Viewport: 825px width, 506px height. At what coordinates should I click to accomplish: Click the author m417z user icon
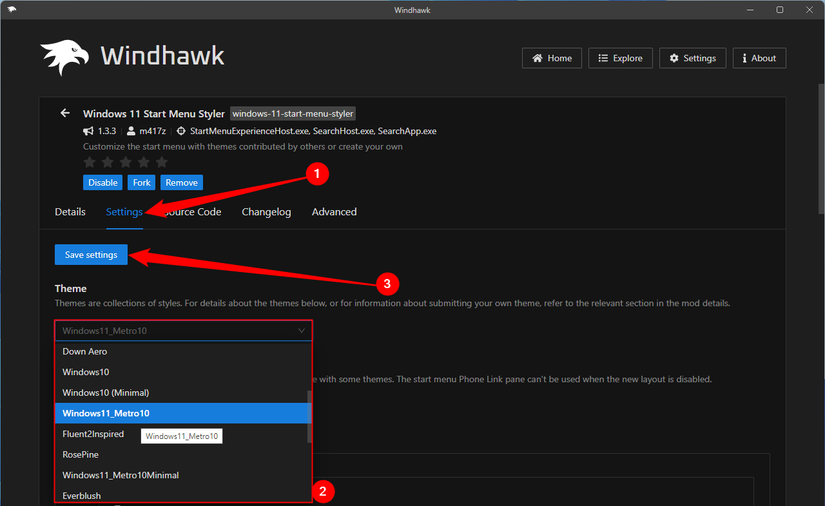point(131,131)
